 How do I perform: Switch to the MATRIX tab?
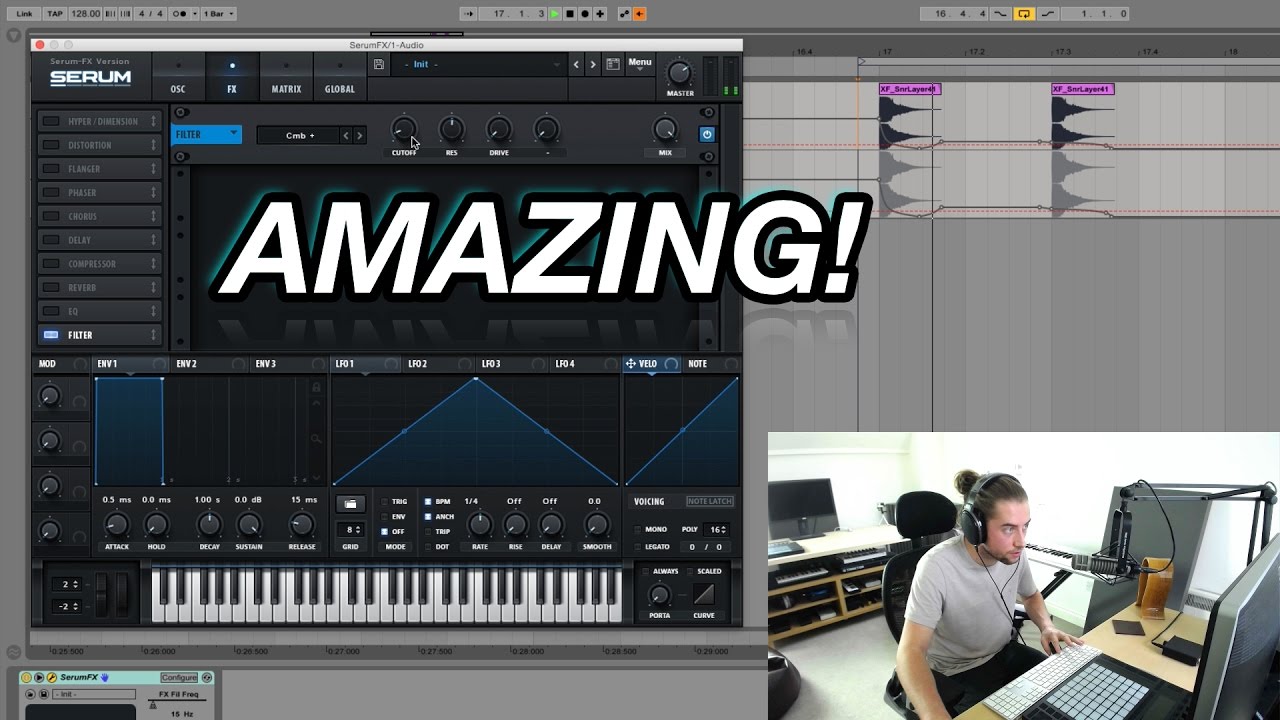coord(286,78)
